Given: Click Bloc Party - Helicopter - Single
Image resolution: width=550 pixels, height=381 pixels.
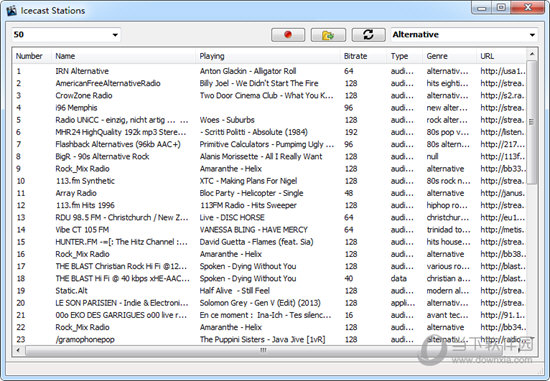Looking at the screenshot, I should (251, 193).
